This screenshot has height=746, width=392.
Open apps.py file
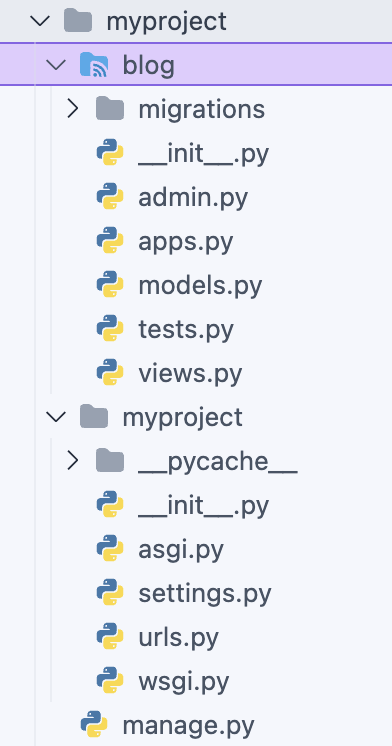(x=186, y=242)
